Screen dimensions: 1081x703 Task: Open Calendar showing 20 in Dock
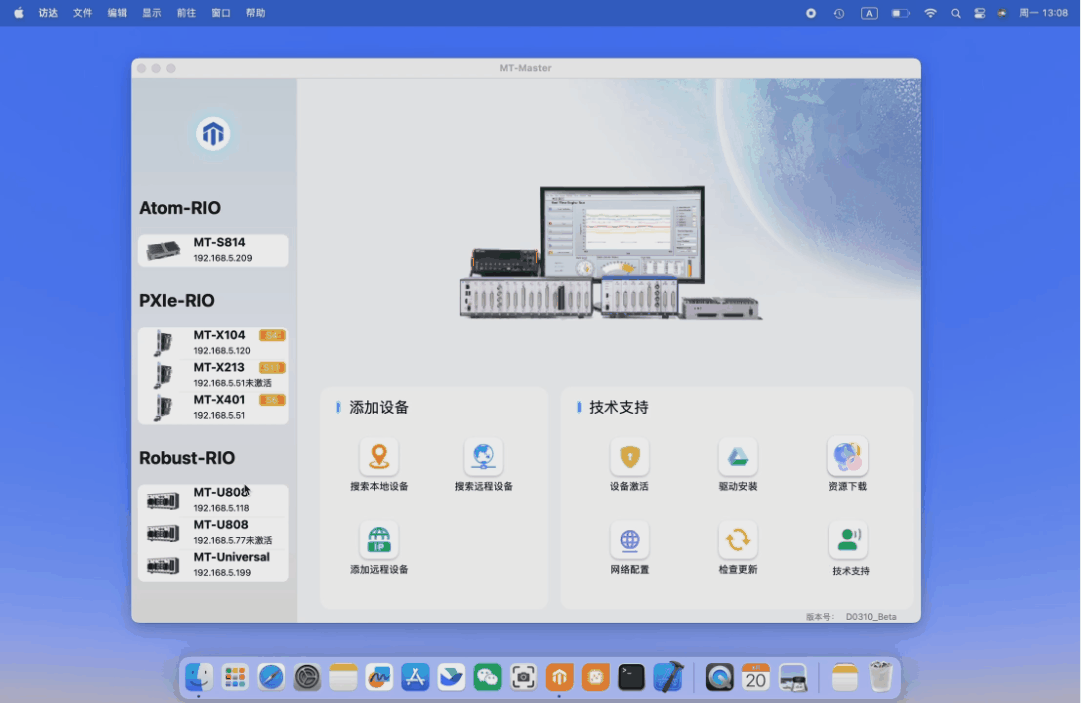point(756,677)
